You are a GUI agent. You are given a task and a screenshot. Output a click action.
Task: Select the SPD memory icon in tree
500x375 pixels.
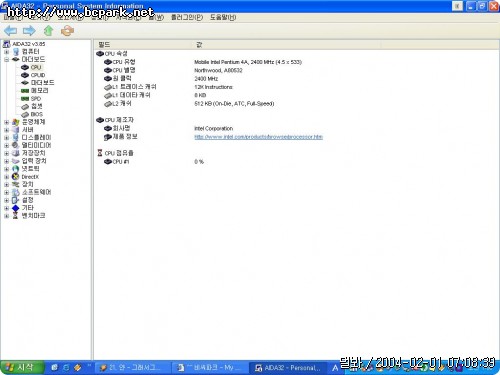pos(25,99)
